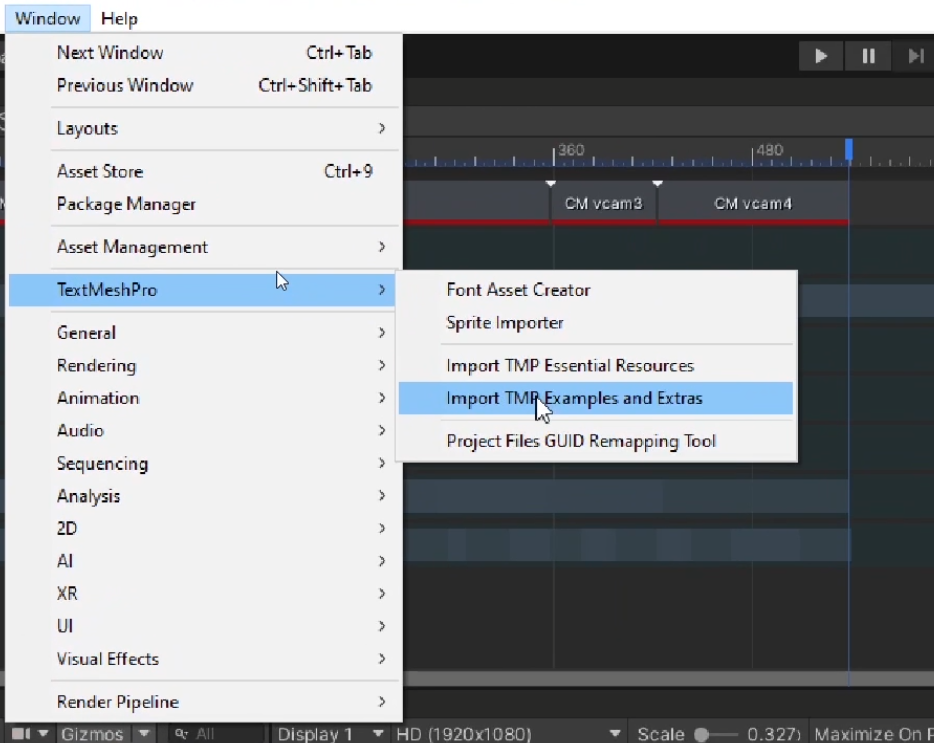
Task: Click the Pause button
Action: tap(868, 56)
